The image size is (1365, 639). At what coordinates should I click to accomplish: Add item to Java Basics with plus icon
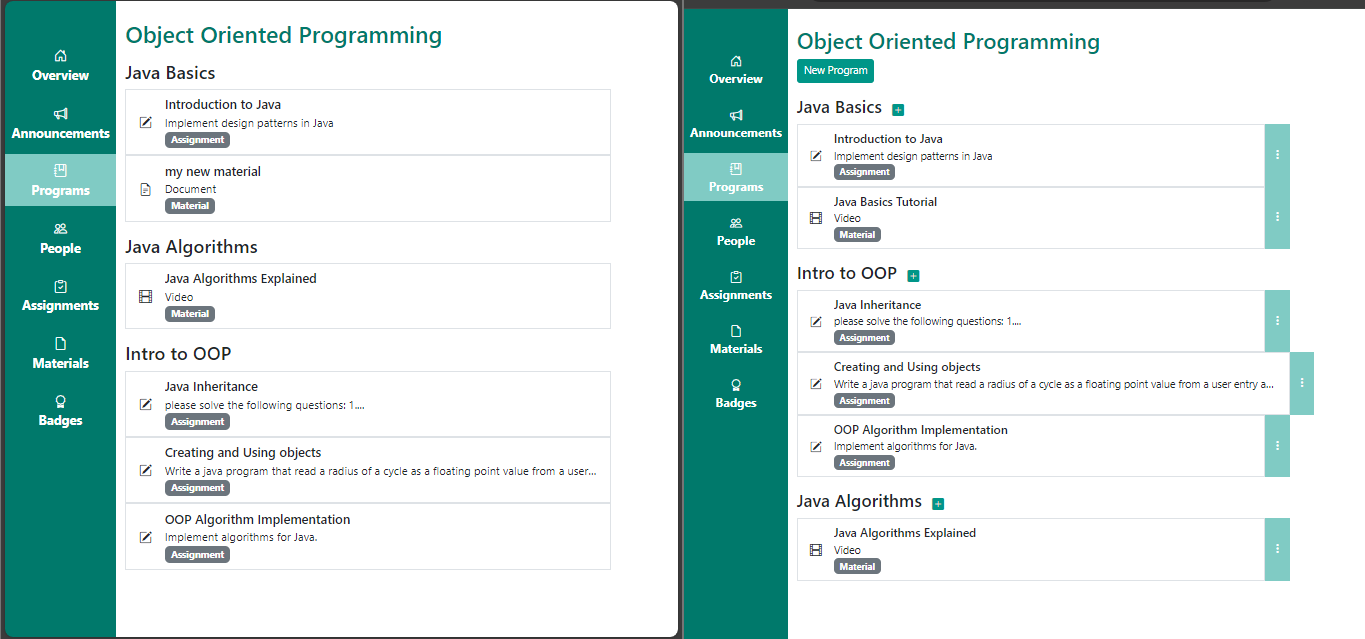click(897, 109)
